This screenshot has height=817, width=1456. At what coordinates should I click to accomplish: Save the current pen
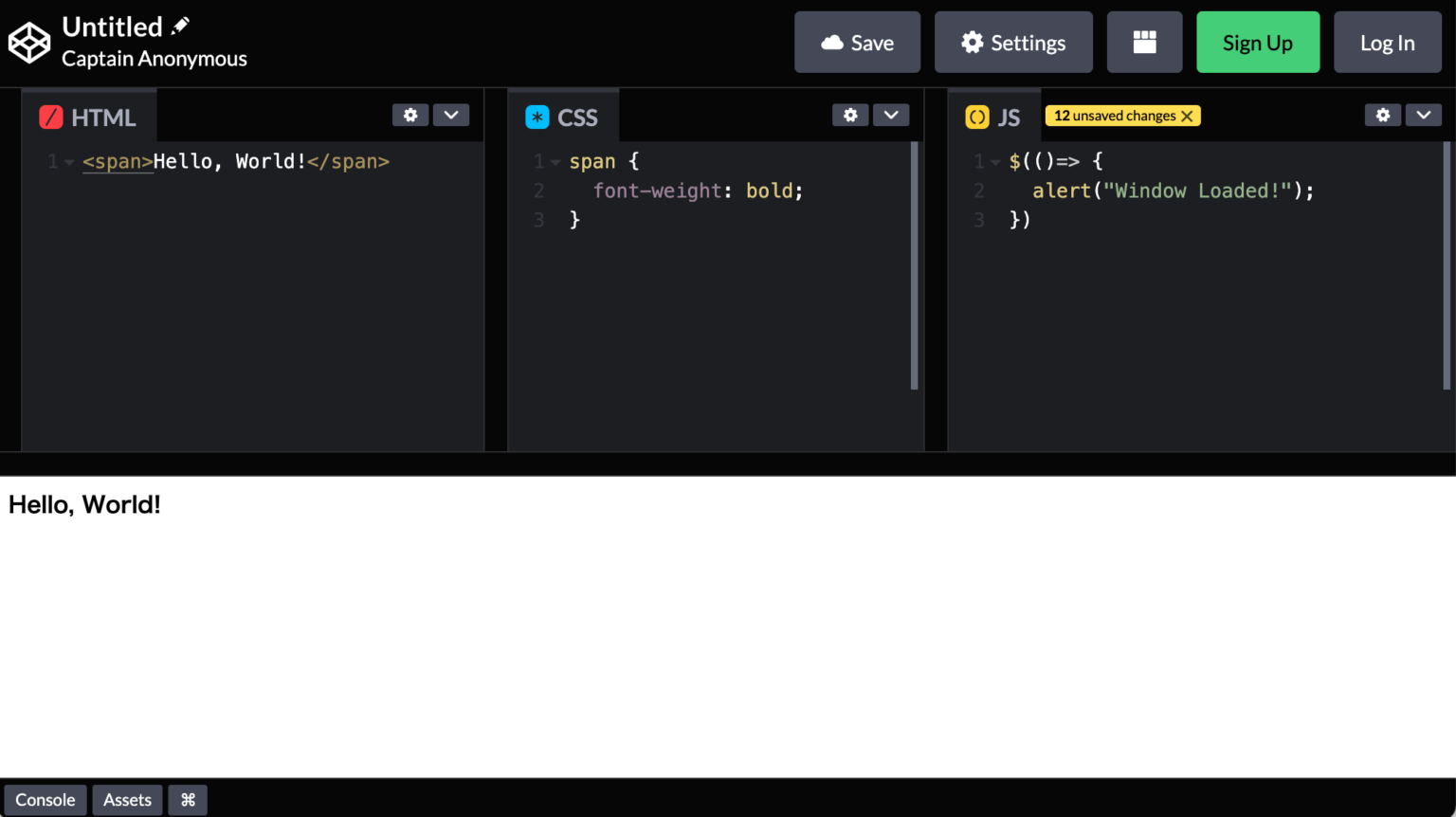point(857,42)
